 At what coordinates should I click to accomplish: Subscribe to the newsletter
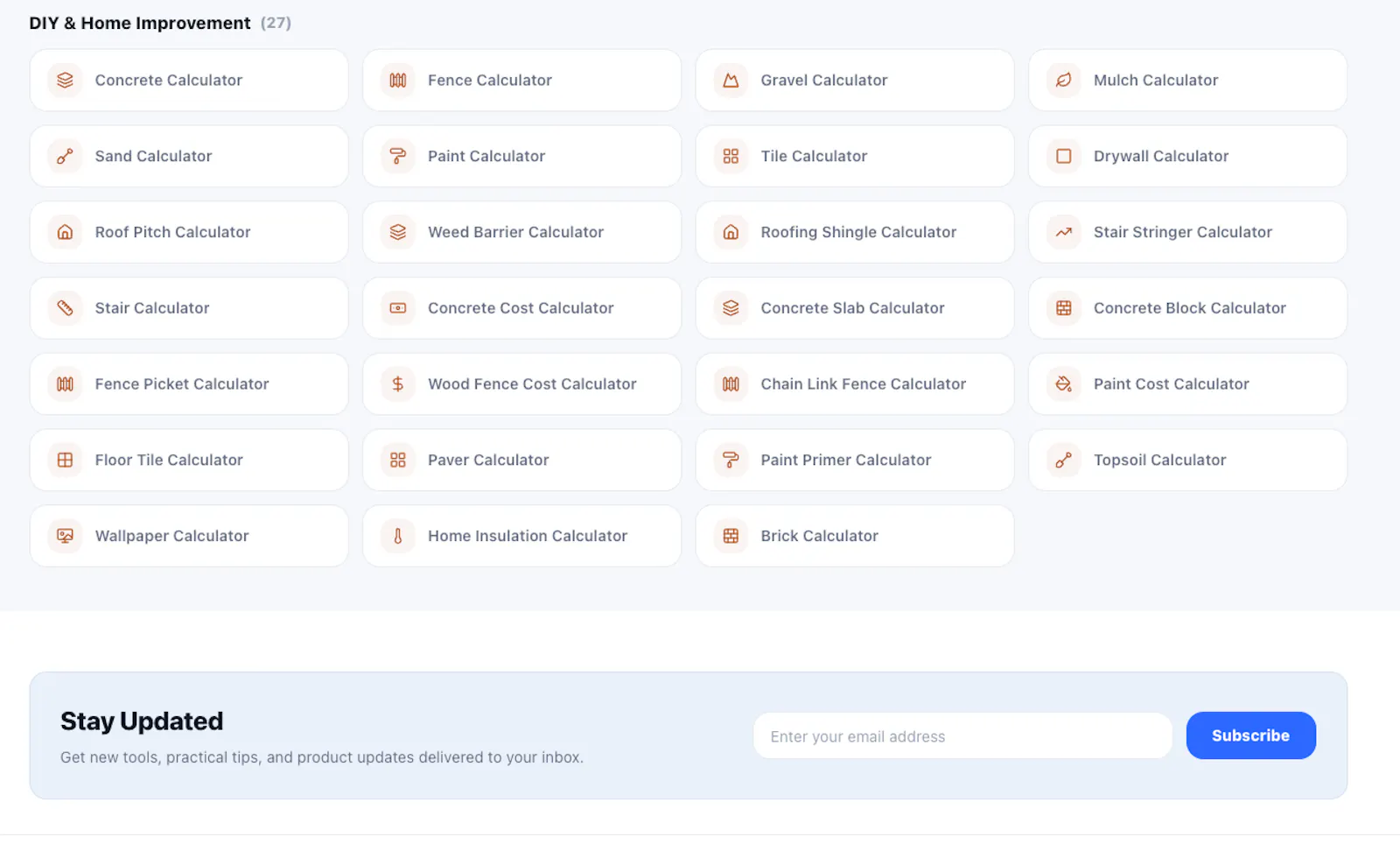pos(1250,735)
